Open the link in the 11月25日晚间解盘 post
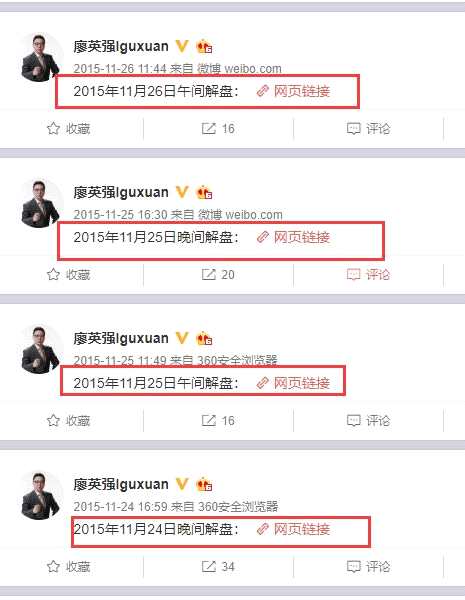The image size is (465, 600). pos(293,237)
